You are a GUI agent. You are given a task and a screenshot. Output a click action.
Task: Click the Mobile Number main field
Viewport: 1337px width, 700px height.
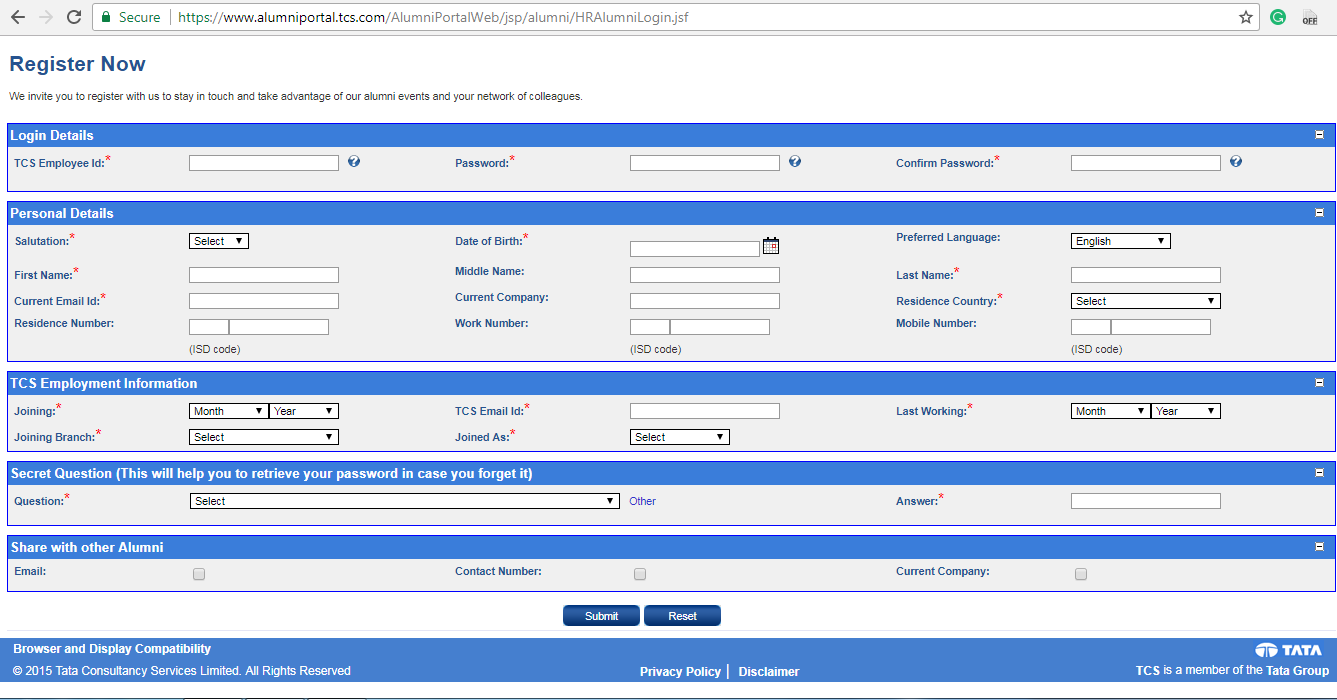pyautogui.click(x=1161, y=327)
